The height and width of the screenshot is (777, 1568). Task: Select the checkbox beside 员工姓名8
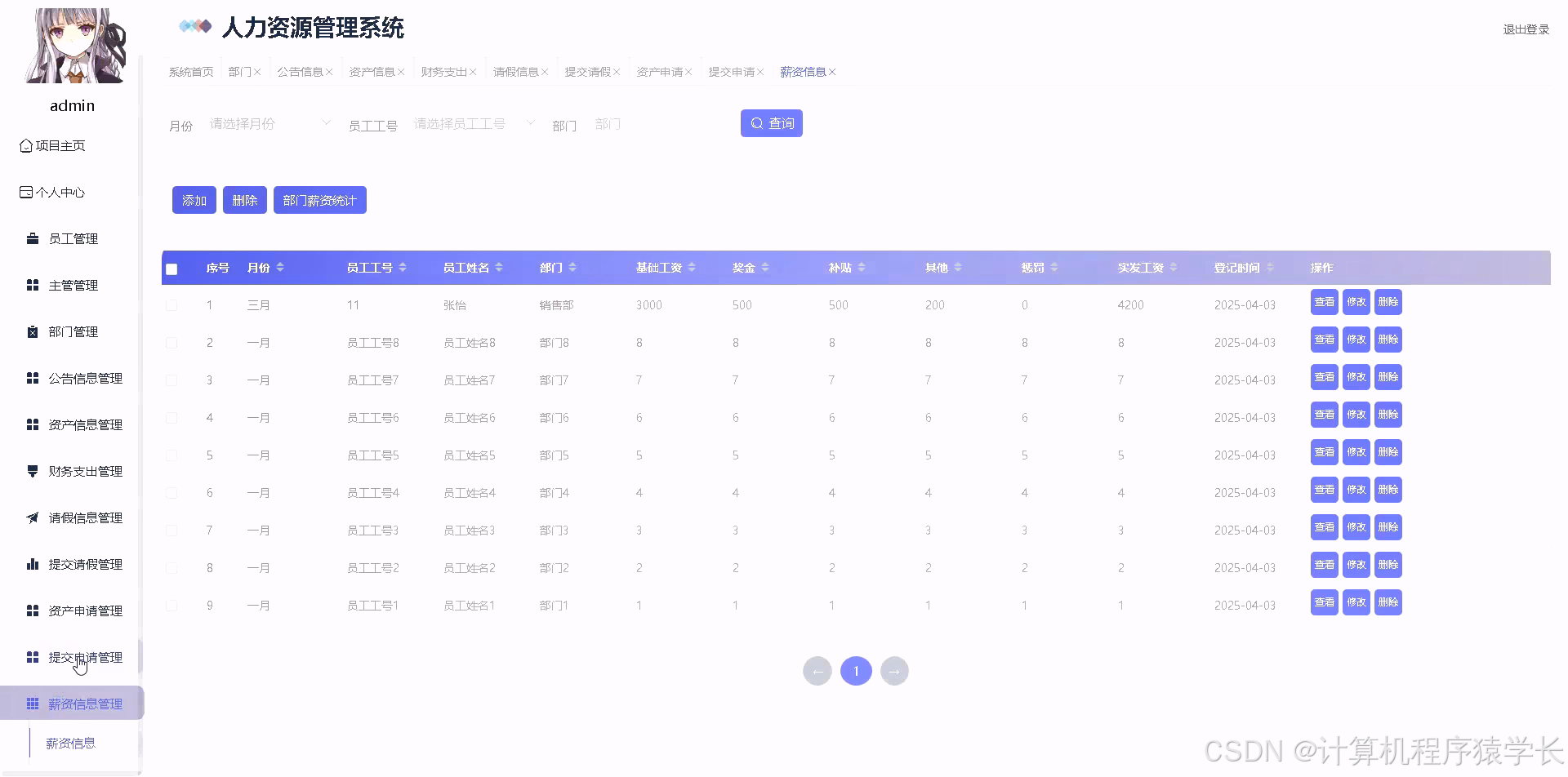pos(171,342)
